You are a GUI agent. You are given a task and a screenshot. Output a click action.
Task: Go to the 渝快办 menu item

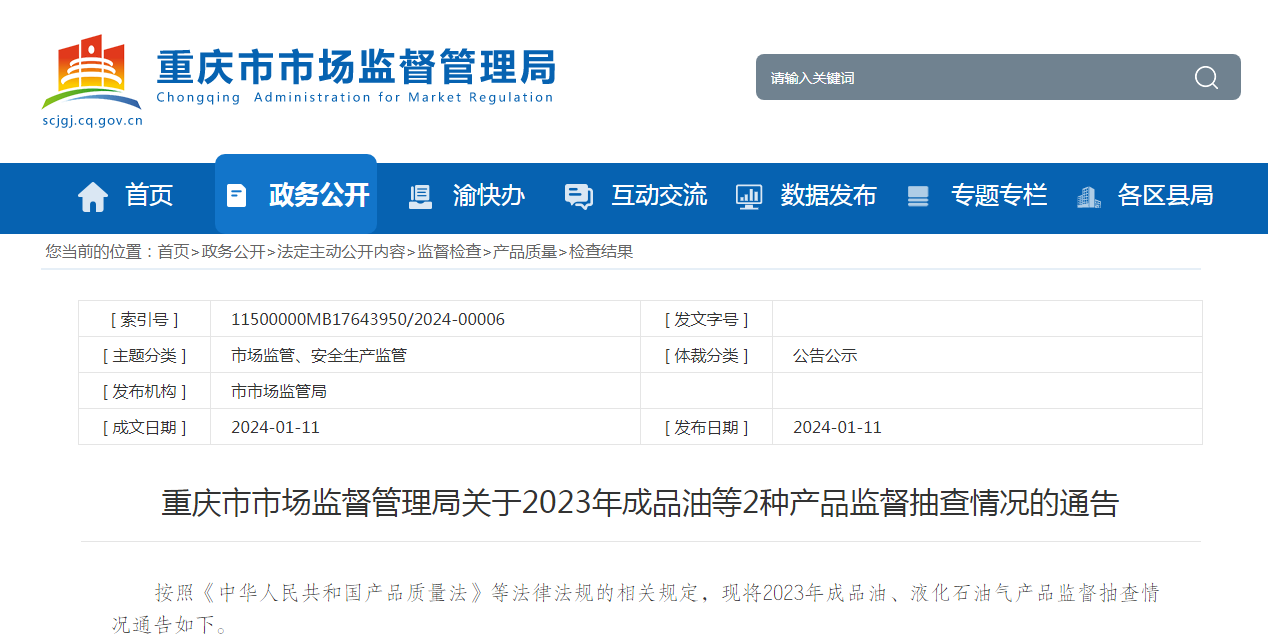(x=489, y=195)
